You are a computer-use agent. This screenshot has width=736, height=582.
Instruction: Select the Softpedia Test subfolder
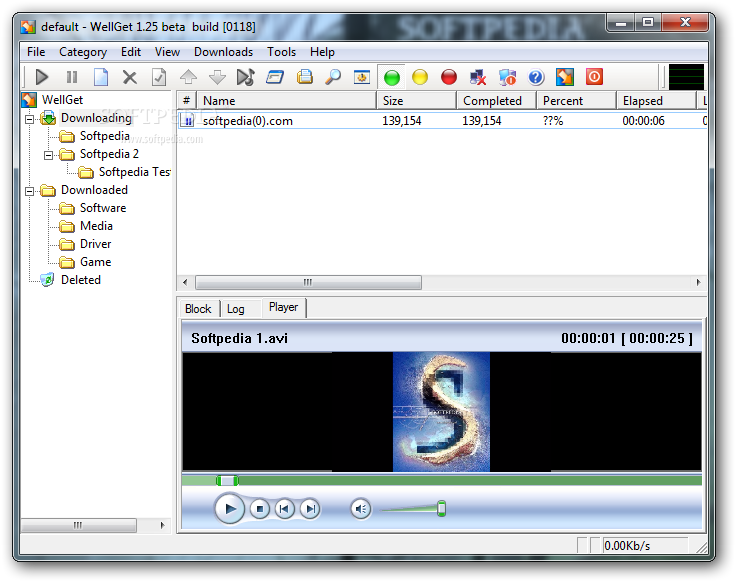pos(135,172)
